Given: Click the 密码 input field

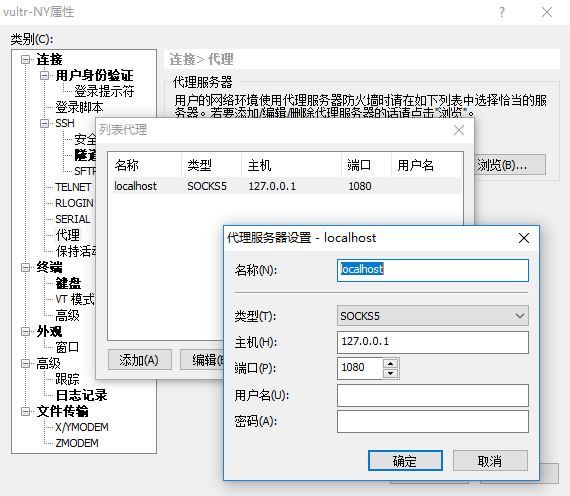Looking at the screenshot, I should pos(433,421).
